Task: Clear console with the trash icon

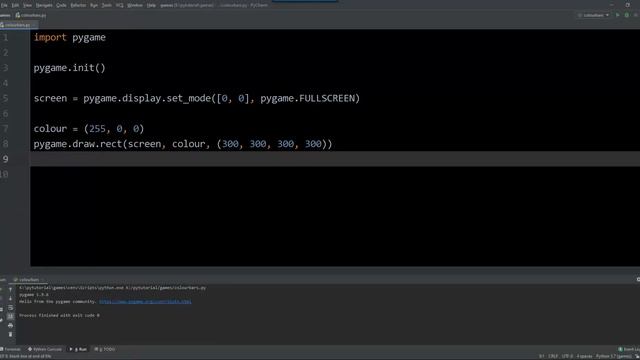Action: coord(11,334)
